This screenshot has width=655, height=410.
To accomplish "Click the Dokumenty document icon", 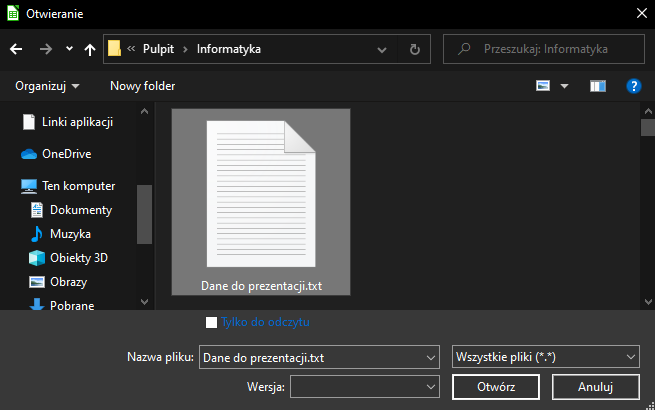I will [x=37, y=210].
